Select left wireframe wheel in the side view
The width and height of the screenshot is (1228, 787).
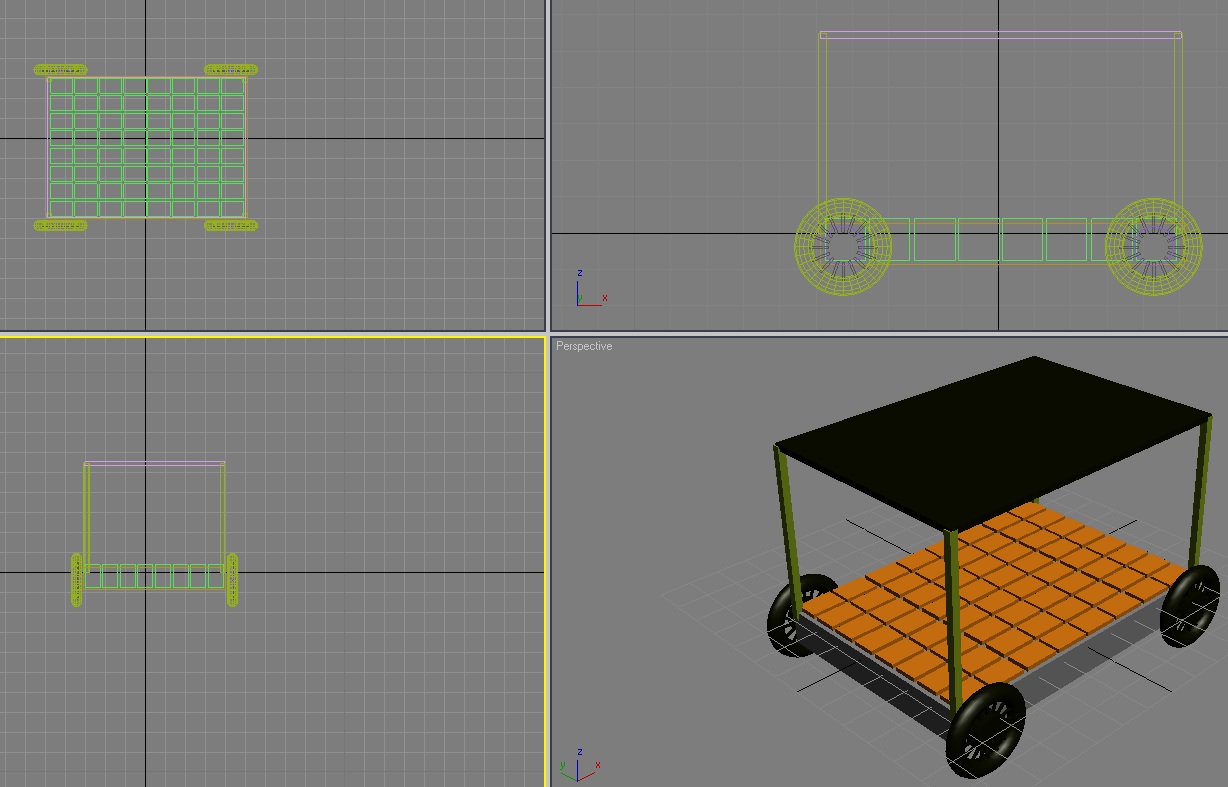click(844, 247)
